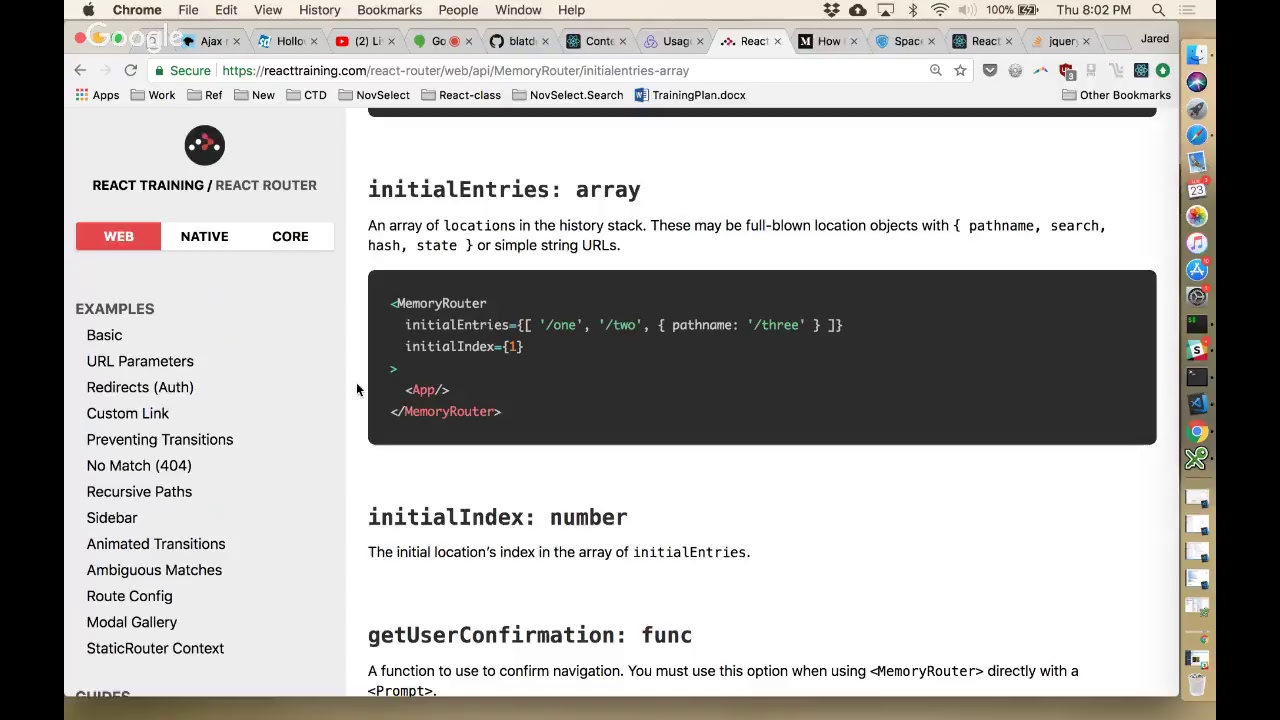Image resolution: width=1280 pixels, height=720 pixels.
Task: Reload the page with the refresh icon
Action: pos(130,71)
